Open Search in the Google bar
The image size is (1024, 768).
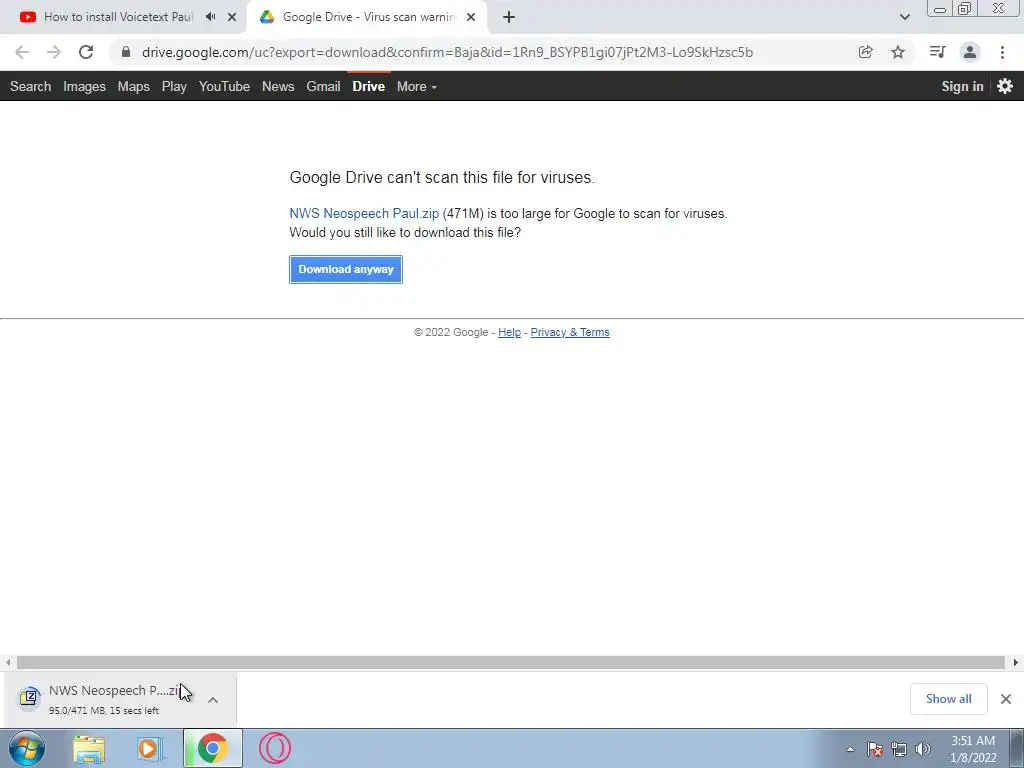click(x=31, y=86)
